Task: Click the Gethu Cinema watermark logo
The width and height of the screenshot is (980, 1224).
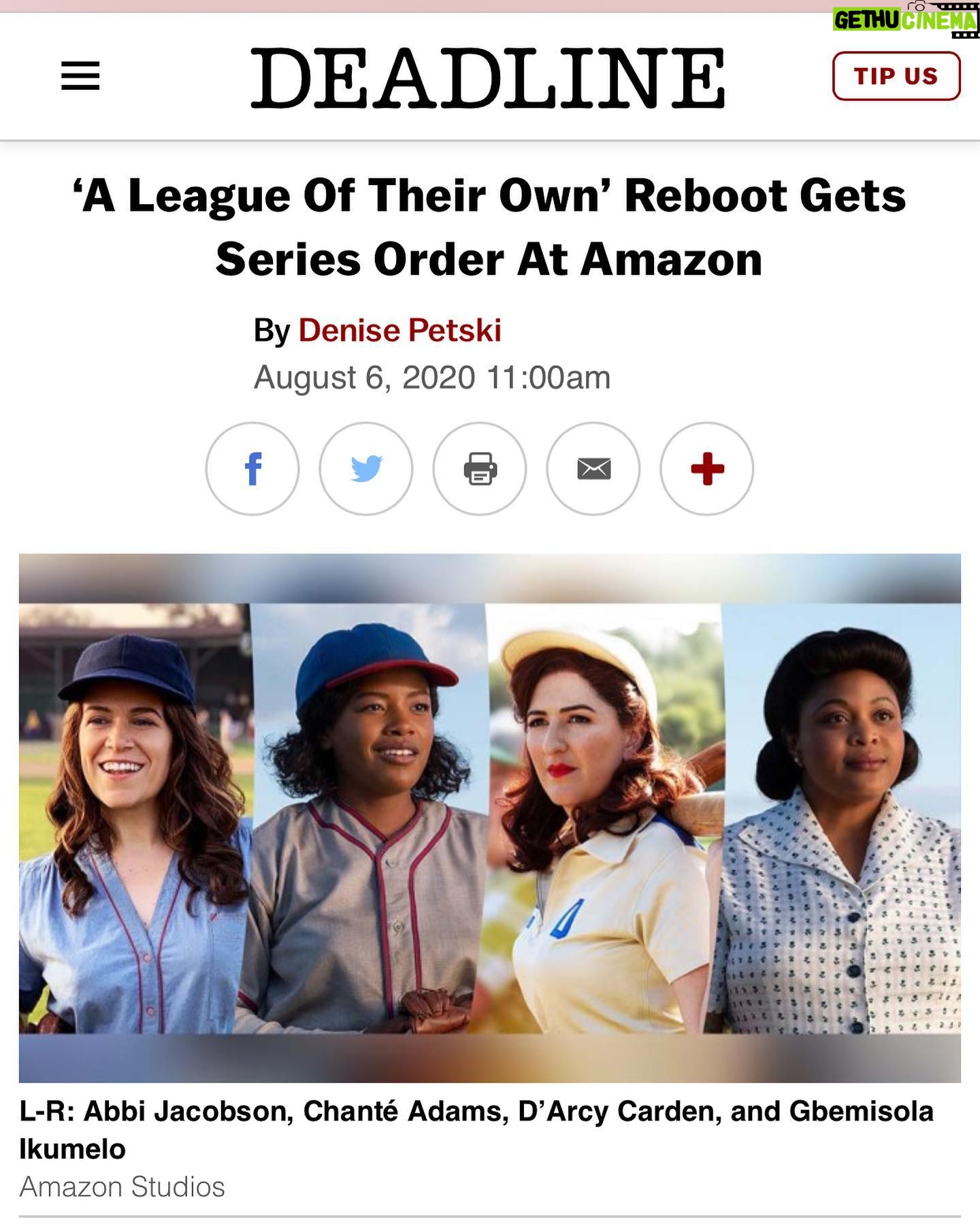Action: (906, 20)
